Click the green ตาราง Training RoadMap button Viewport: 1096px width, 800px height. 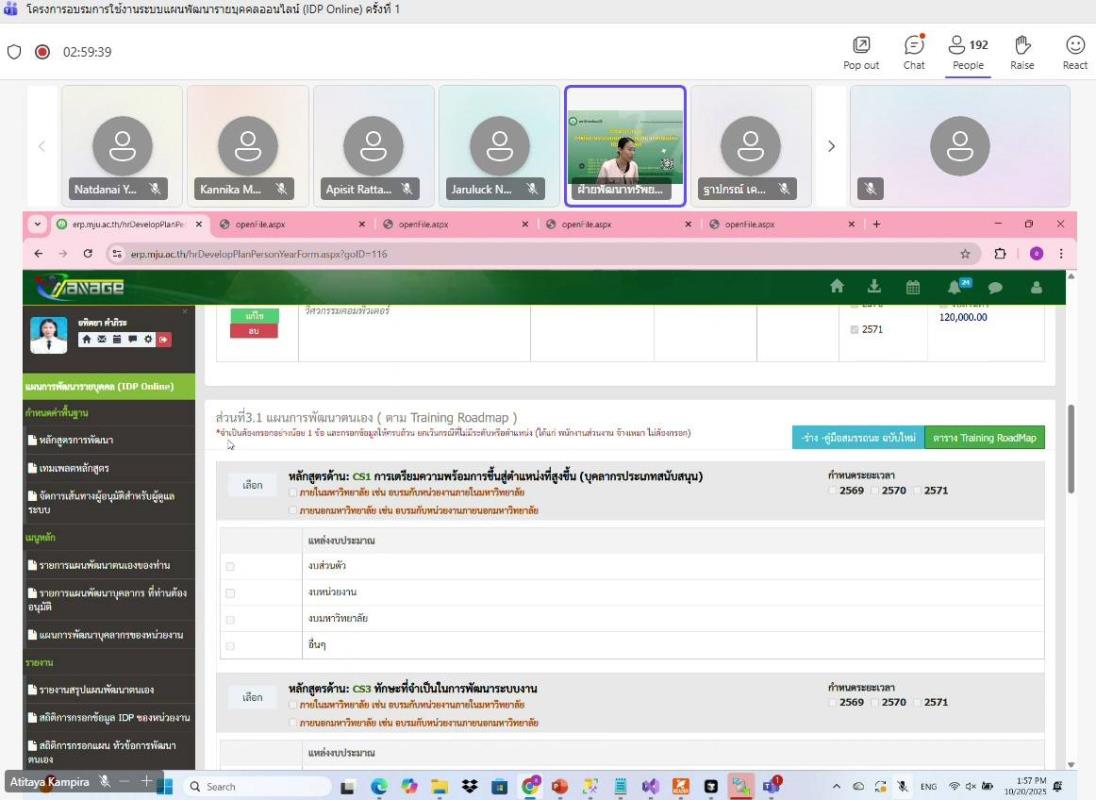click(x=984, y=438)
